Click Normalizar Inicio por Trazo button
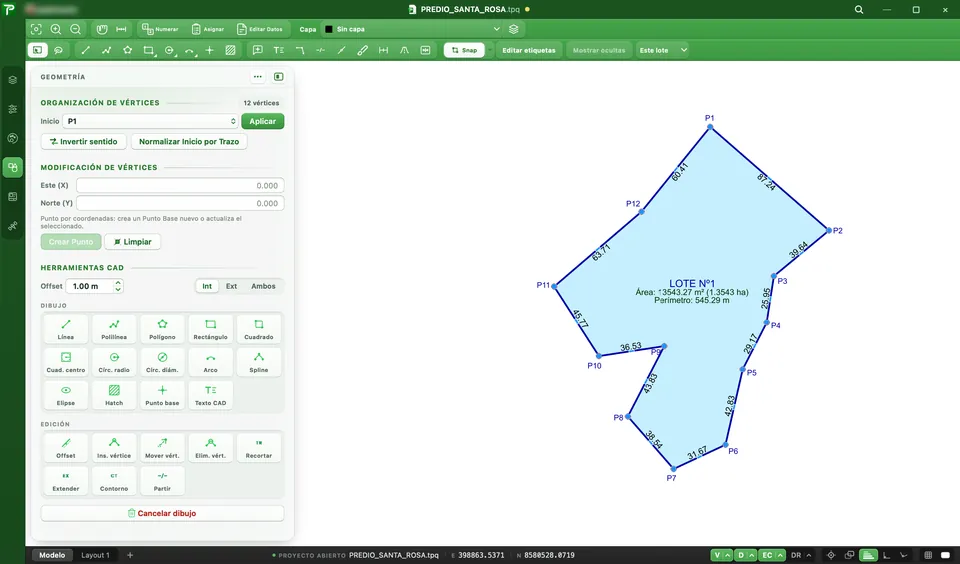This screenshot has width=960, height=564. tap(189, 141)
